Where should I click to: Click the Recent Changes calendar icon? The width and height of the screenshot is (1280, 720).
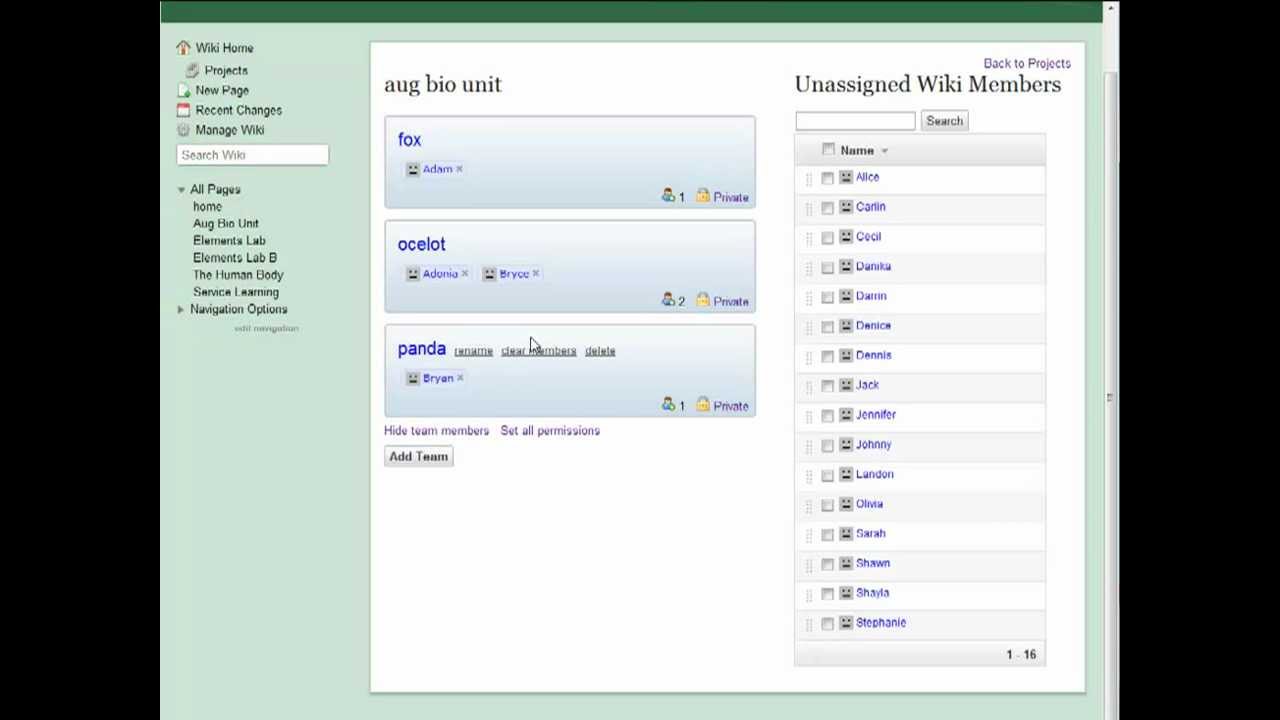183,110
